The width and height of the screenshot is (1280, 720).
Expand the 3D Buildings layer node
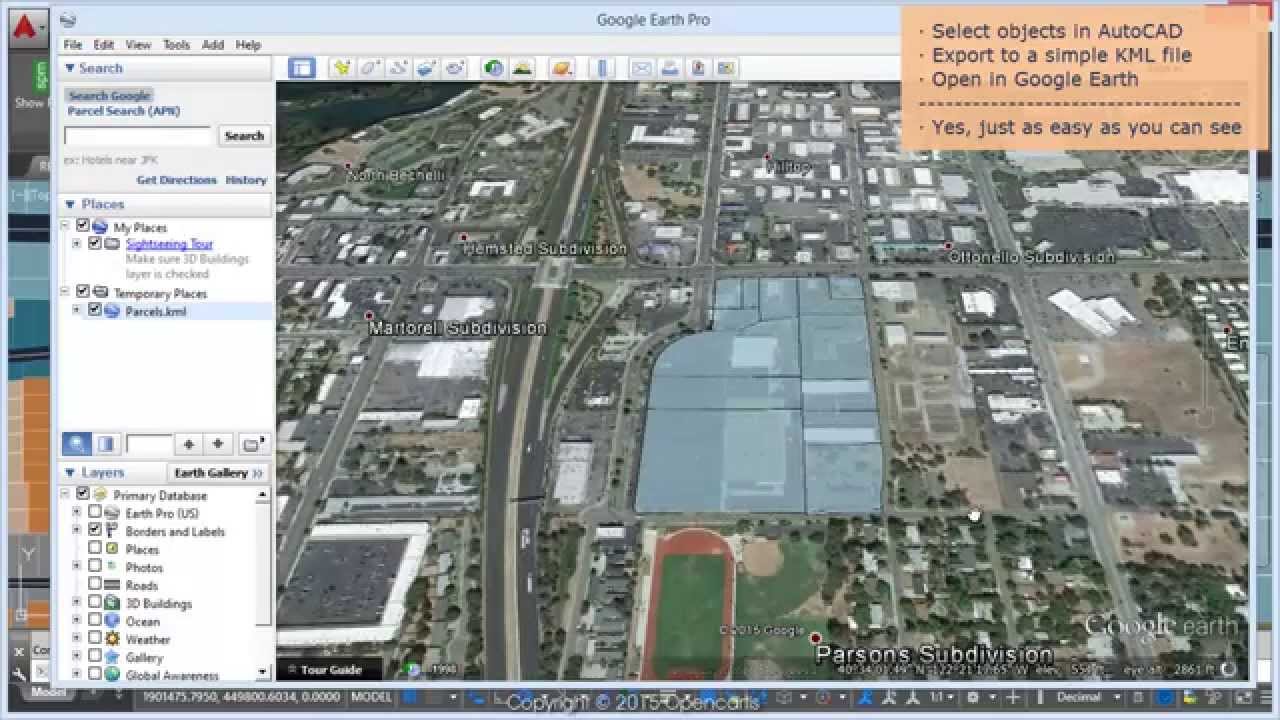[x=77, y=602]
